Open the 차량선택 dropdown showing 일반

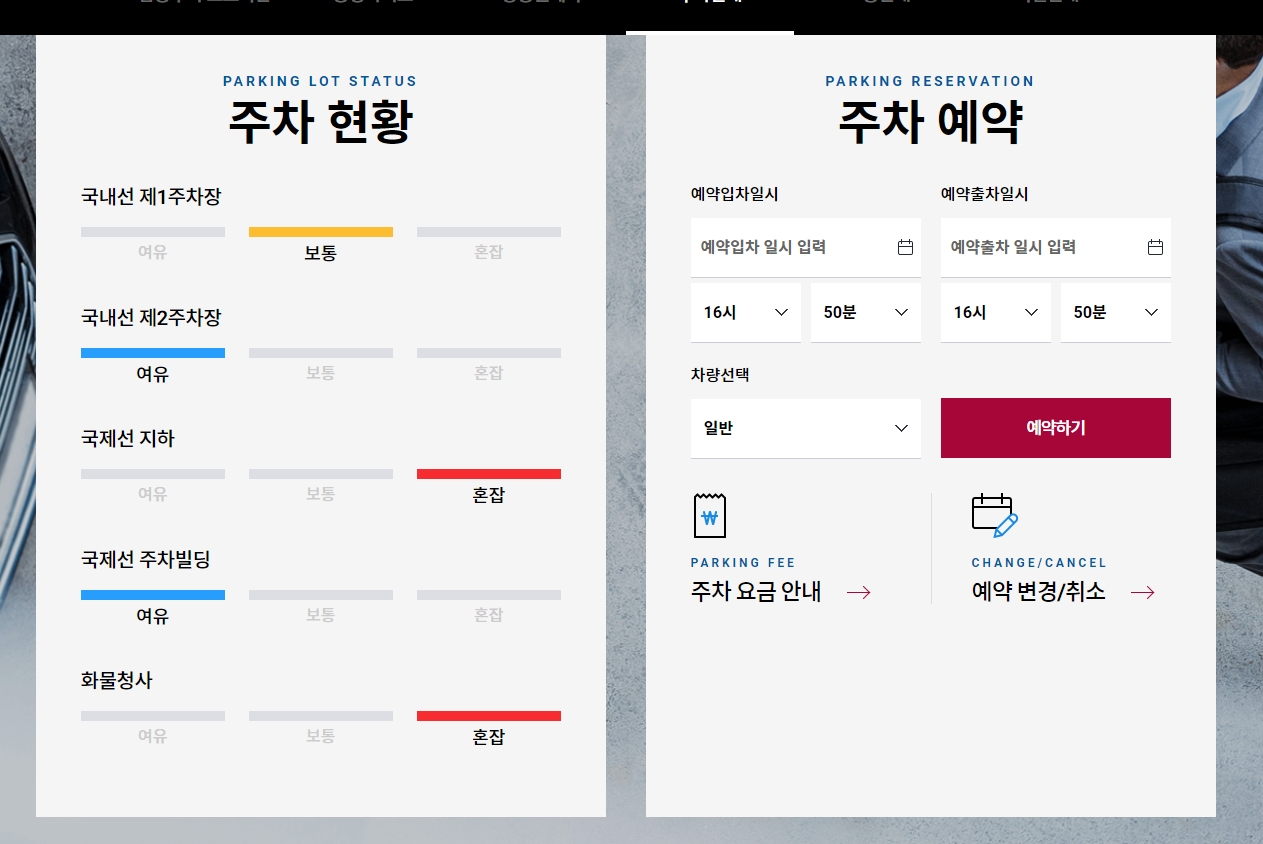(805, 428)
